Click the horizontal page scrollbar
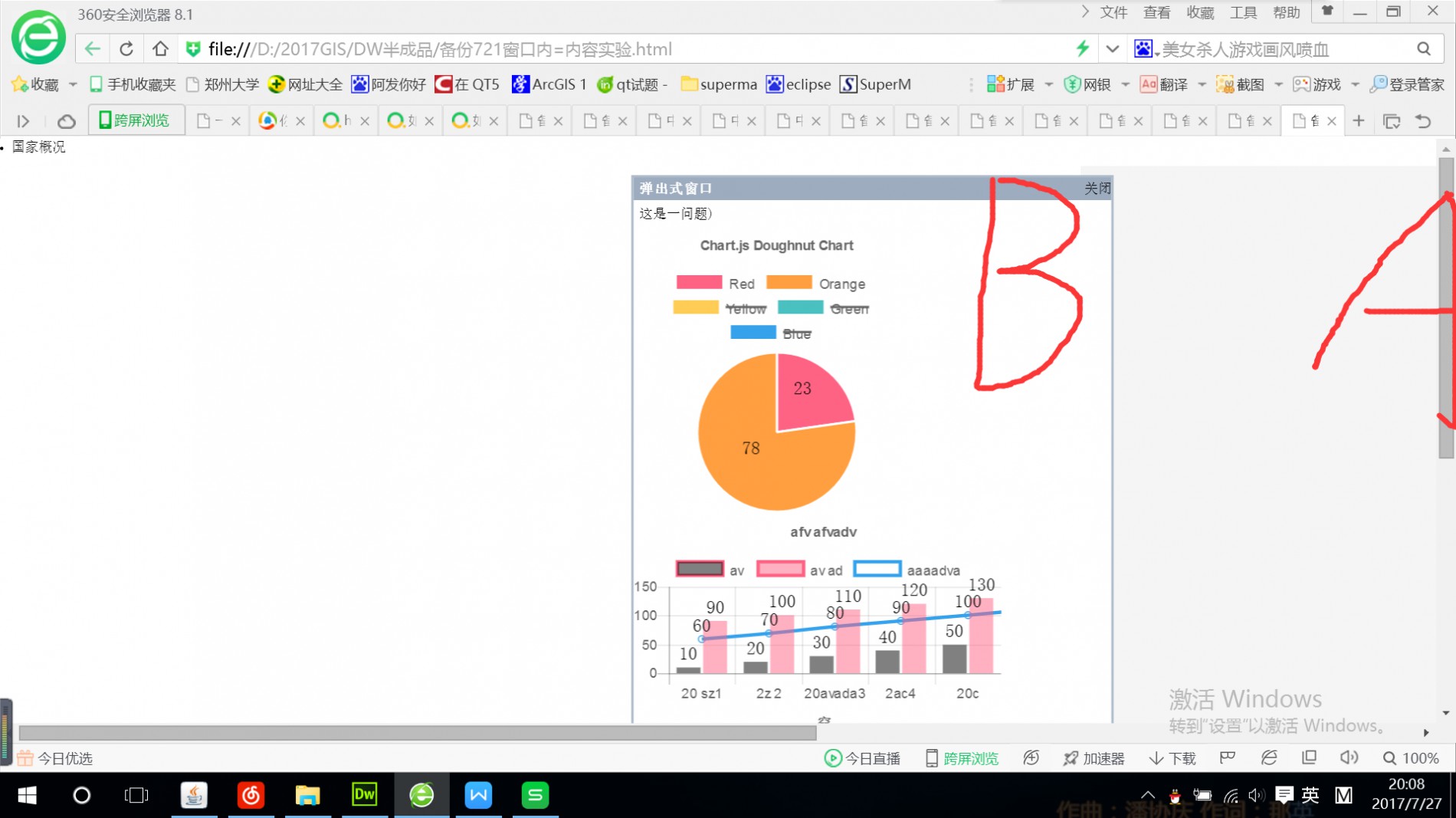The height and width of the screenshot is (818, 1456). point(417,733)
